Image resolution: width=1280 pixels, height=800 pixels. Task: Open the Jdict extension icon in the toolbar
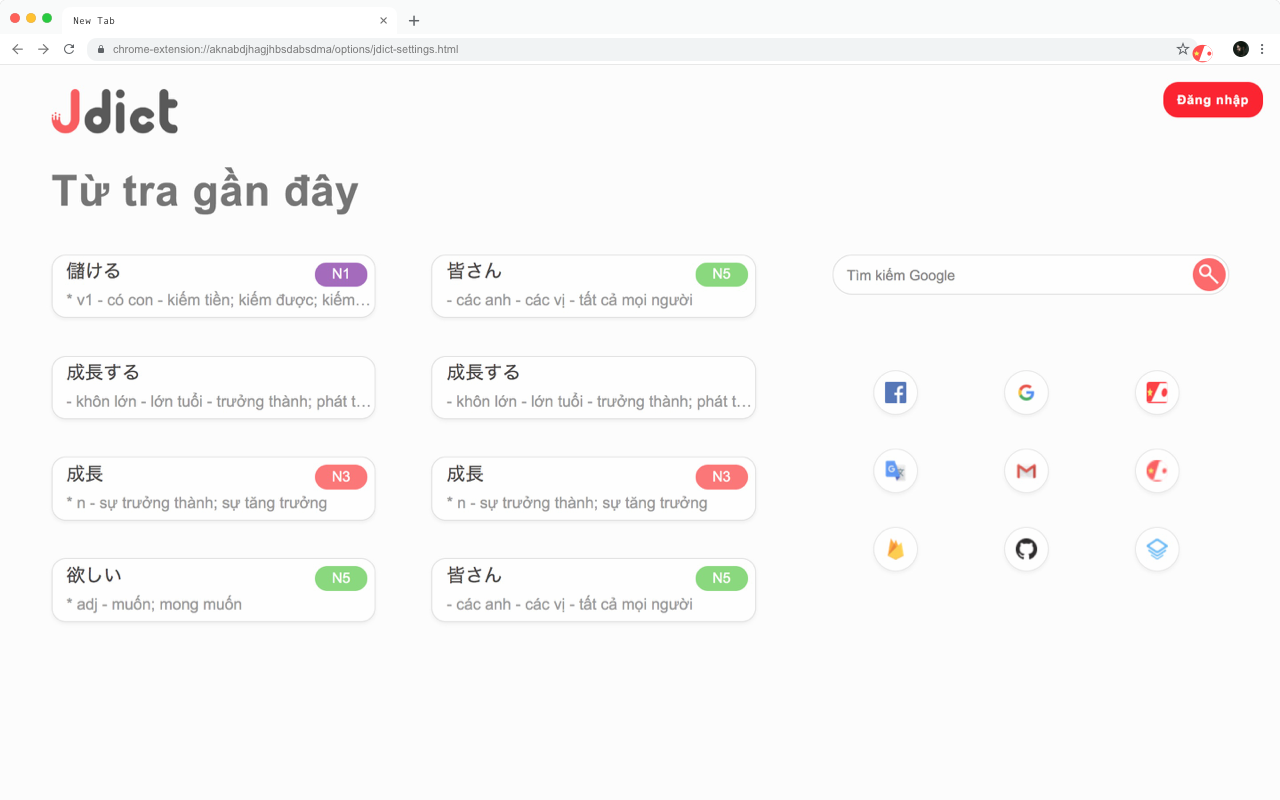pos(1203,52)
